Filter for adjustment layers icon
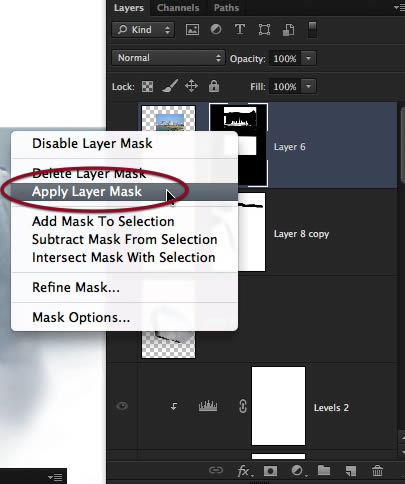Image resolution: width=405 pixels, height=484 pixels. pos(216,29)
